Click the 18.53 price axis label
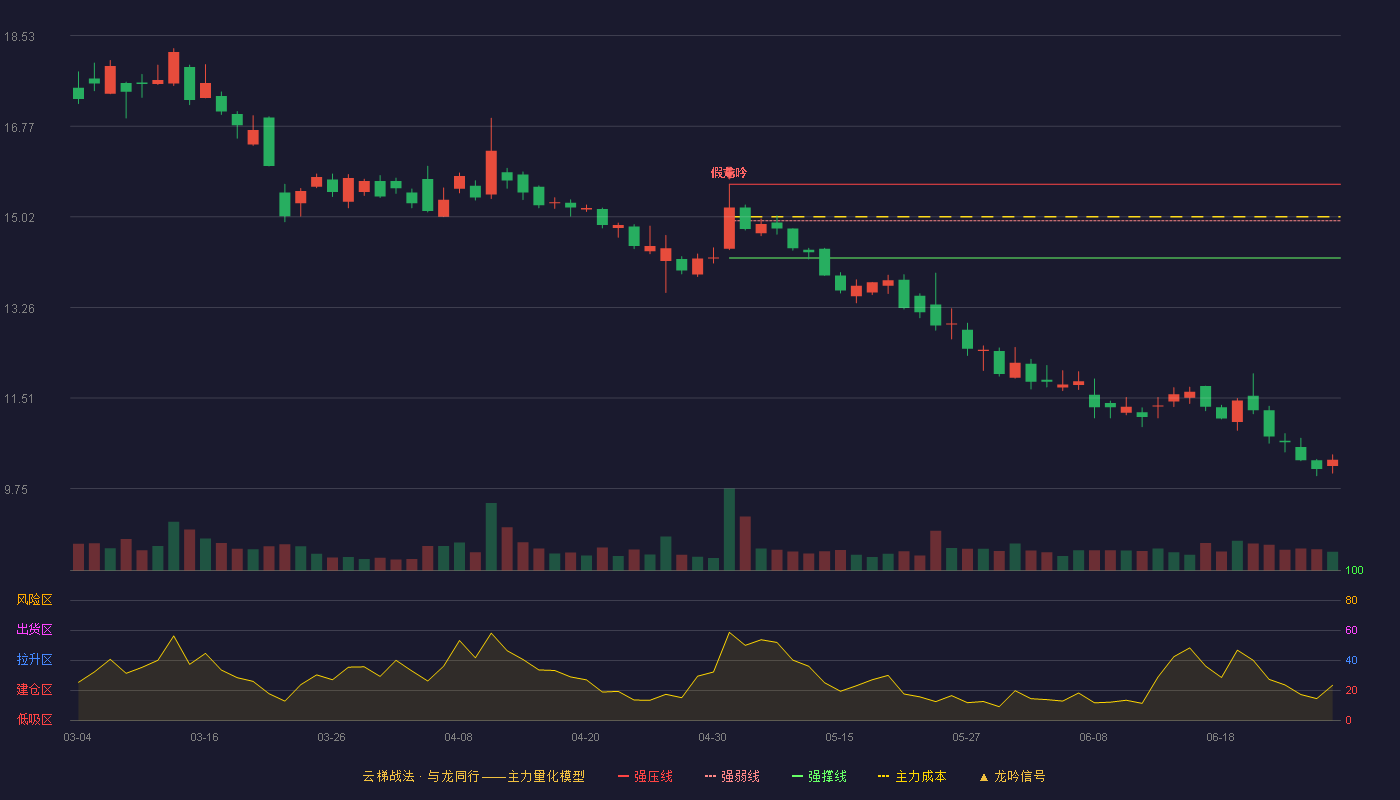Viewport: 1400px width, 800px height. [19, 36]
